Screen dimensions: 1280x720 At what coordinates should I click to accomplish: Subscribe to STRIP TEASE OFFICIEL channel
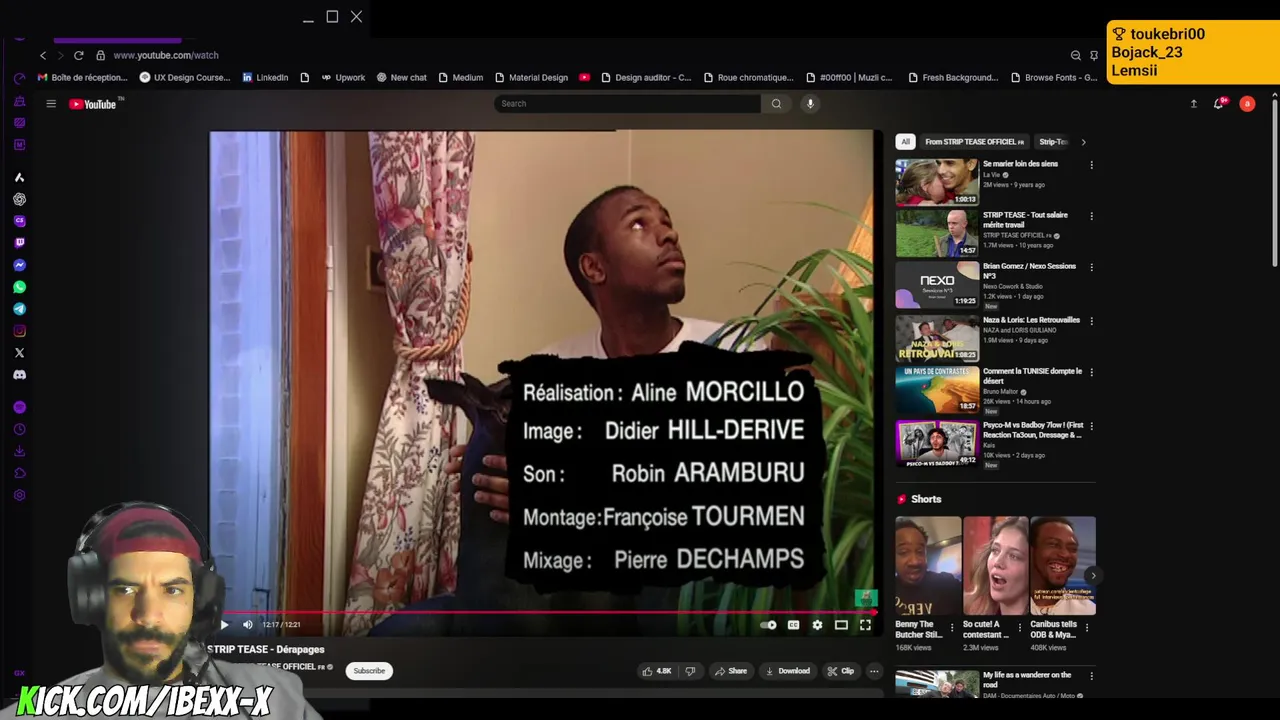point(369,671)
